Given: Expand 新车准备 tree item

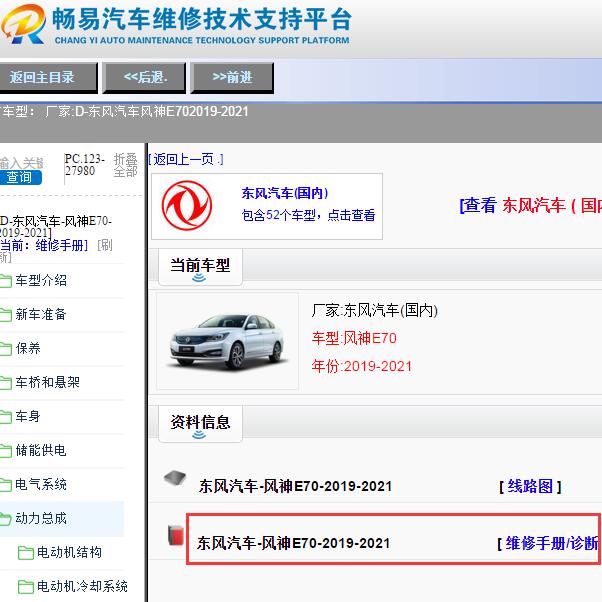Looking at the screenshot, I should [x=41, y=315].
